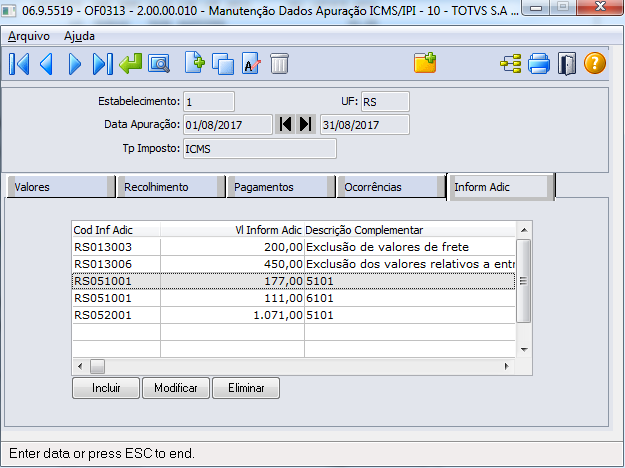Click horizontal scroll left arrow
This screenshot has width=625, height=468.
(80, 366)
